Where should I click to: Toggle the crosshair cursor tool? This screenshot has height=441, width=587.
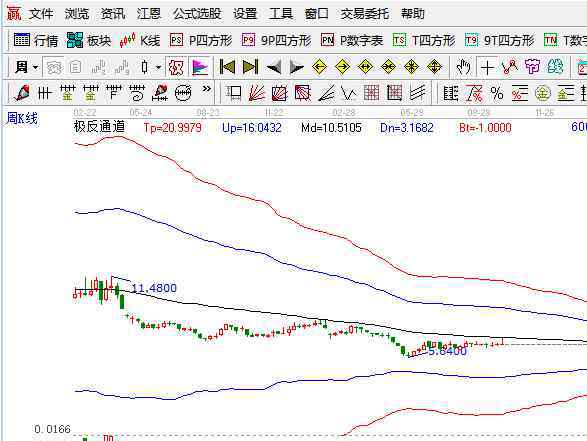487,68
